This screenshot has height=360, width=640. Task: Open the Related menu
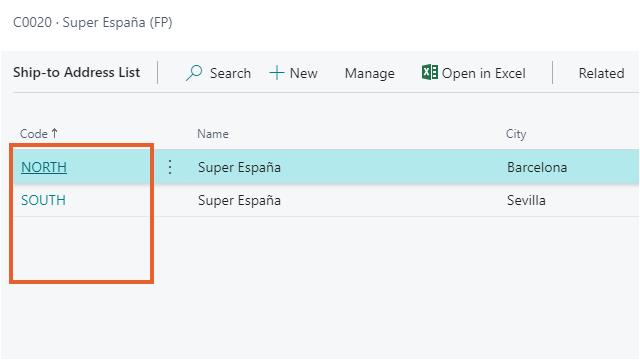(x=601, y=73)
